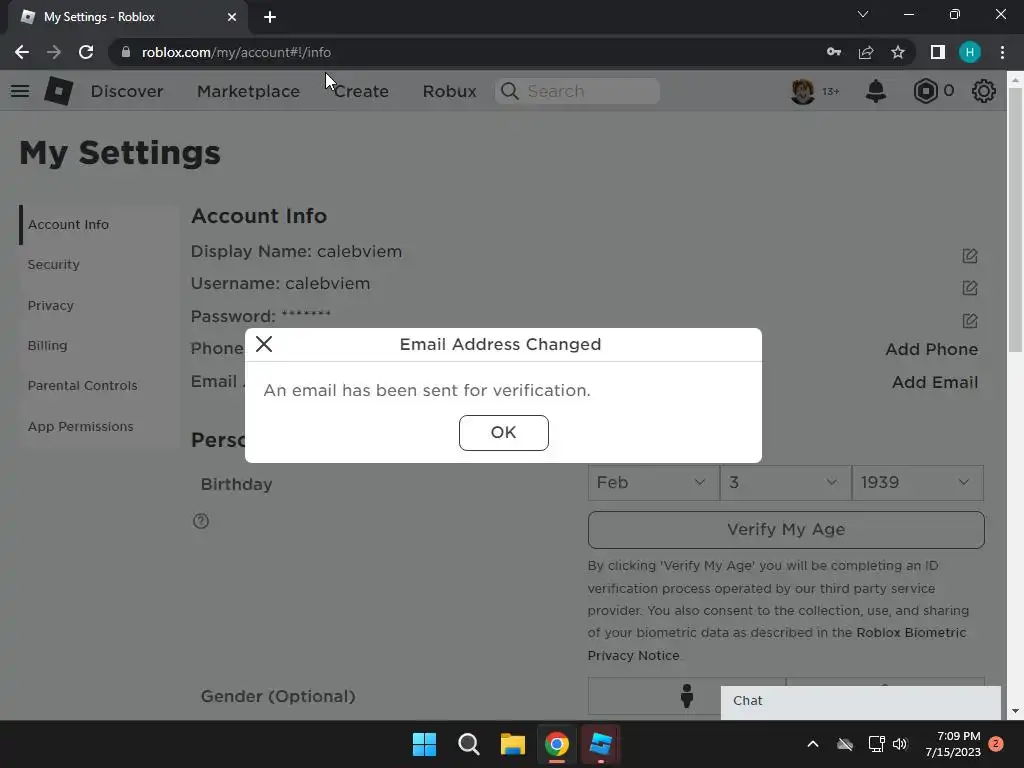
Task: Open the Roblox Biometric Privacy Notice link
Action: click(776, 644)
